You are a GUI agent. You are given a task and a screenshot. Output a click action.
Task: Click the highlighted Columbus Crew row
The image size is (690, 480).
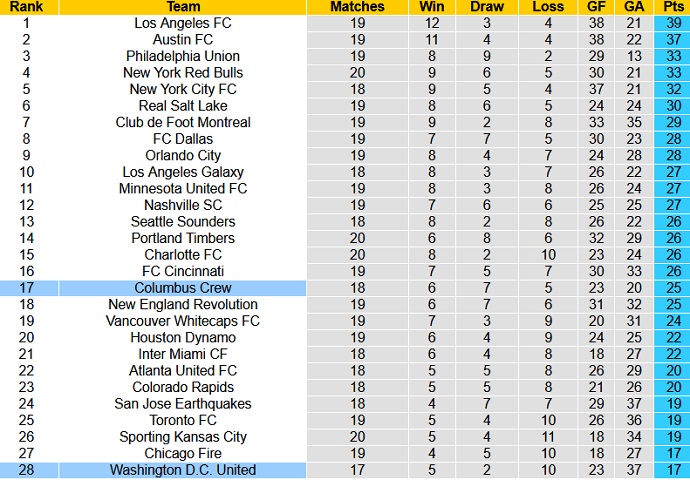tap(345, 288)
